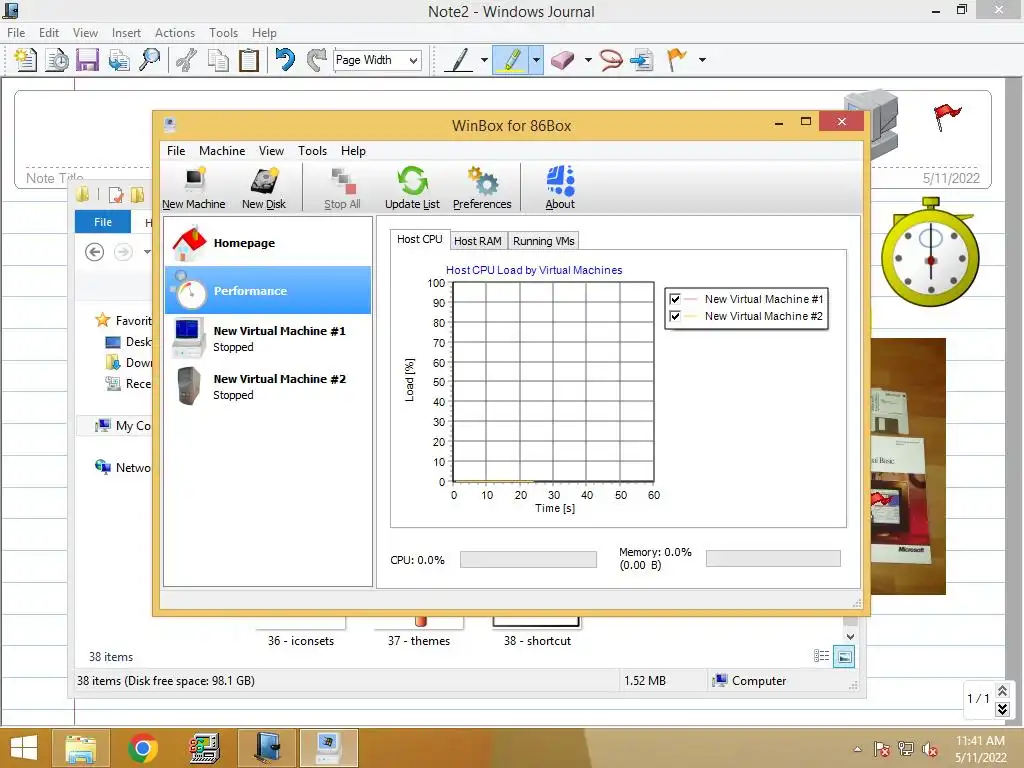The width and height of the screenshot is (1024, 768).
Task: Click Explorer Back arrow button
Action: click(x=95, y=252)
